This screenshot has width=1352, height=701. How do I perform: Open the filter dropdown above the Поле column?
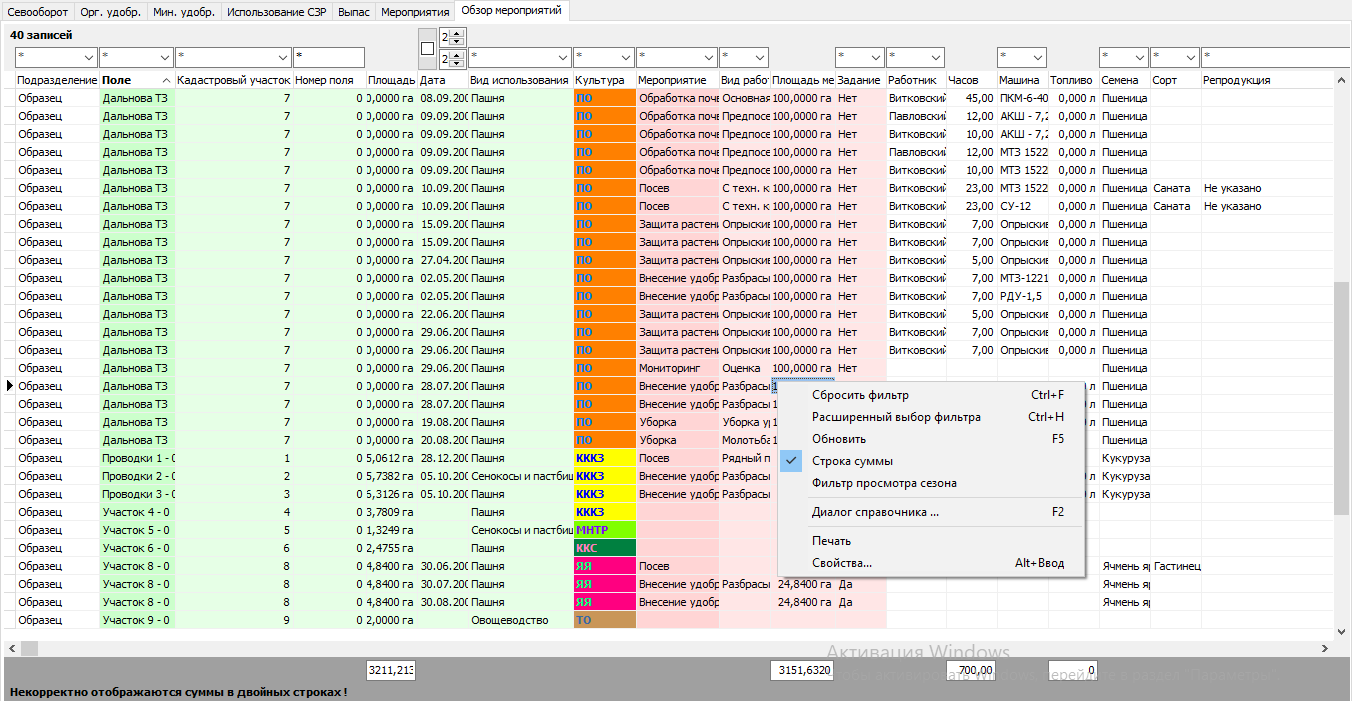(164, 58)
